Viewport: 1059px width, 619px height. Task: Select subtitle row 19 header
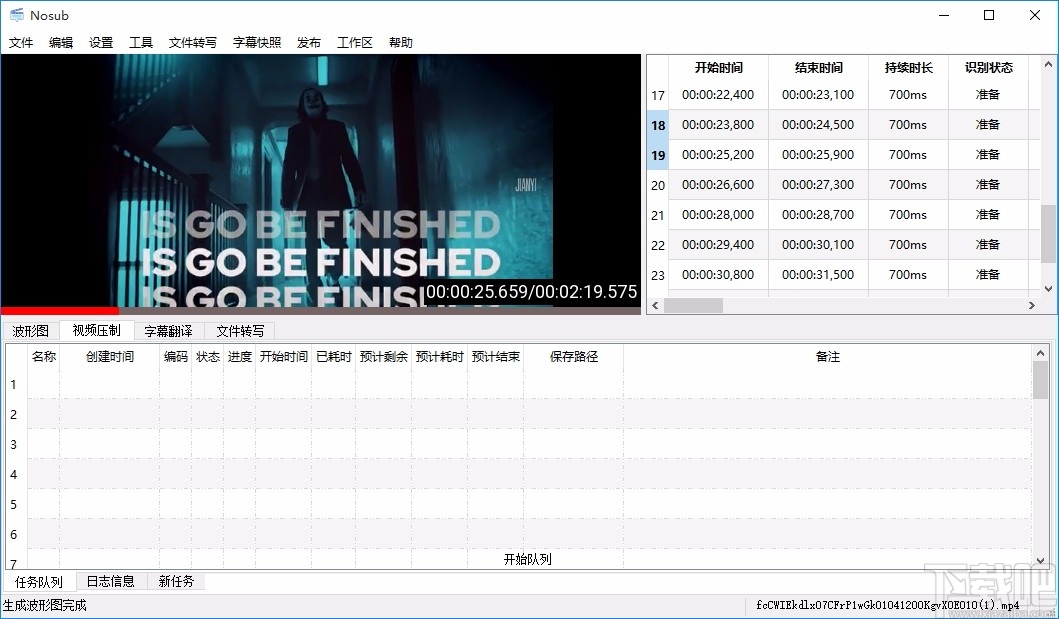tap(658, 155)
